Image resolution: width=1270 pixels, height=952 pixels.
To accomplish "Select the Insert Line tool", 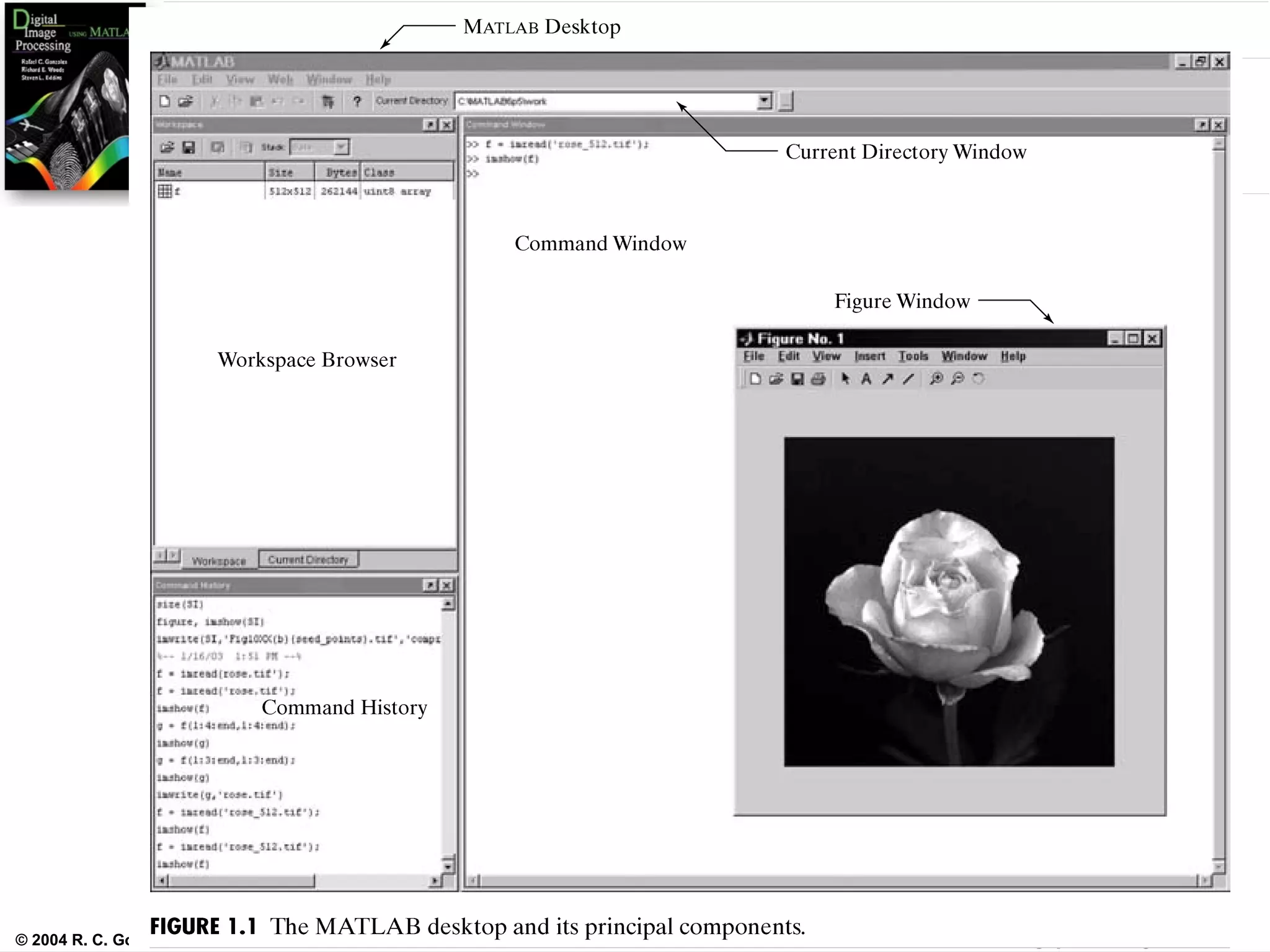I will [908, 379].
